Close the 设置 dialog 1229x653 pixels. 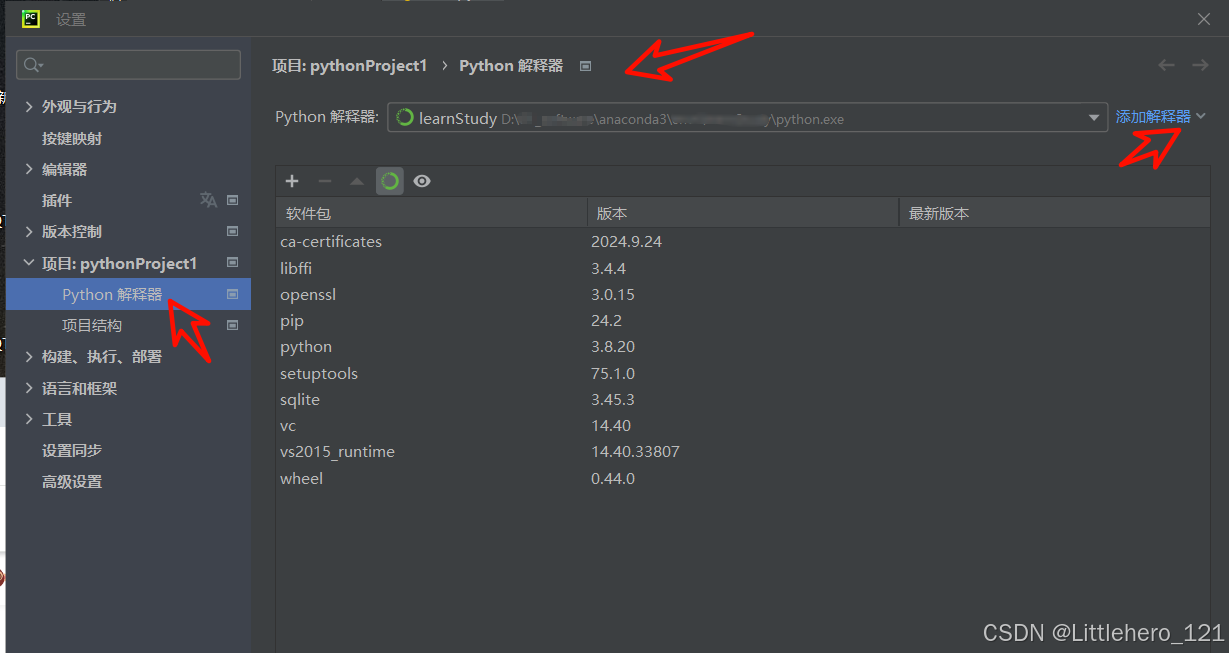point(1204,19)
